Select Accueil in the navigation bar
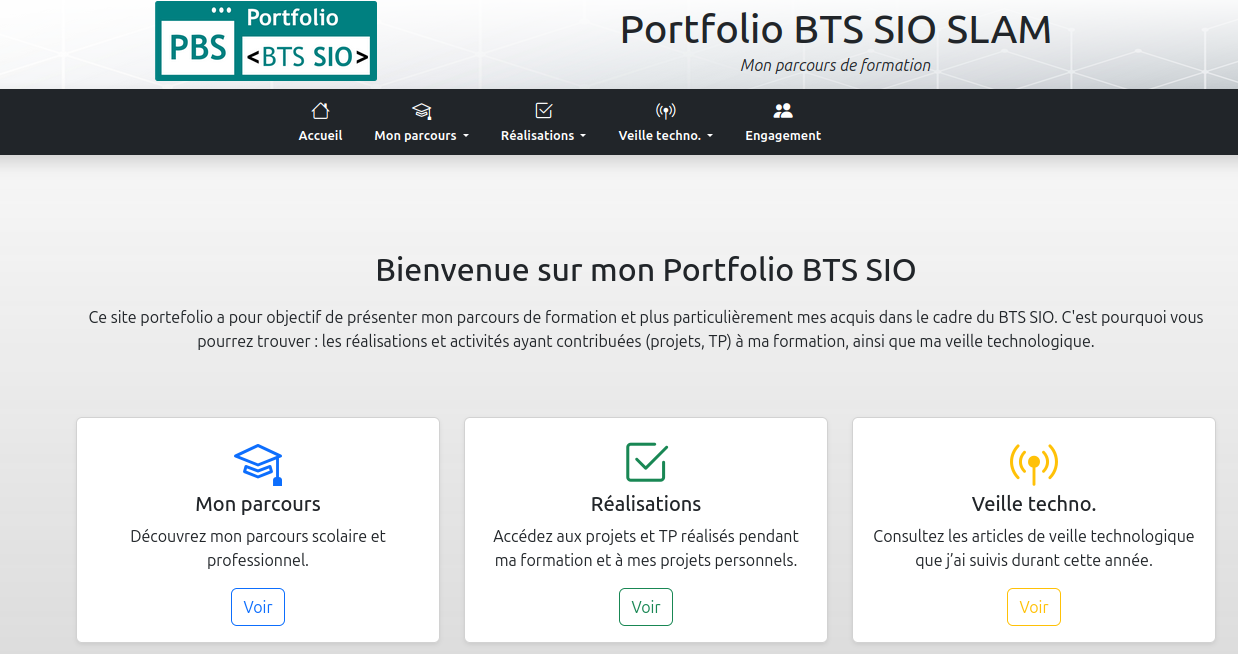 [319, 135]
